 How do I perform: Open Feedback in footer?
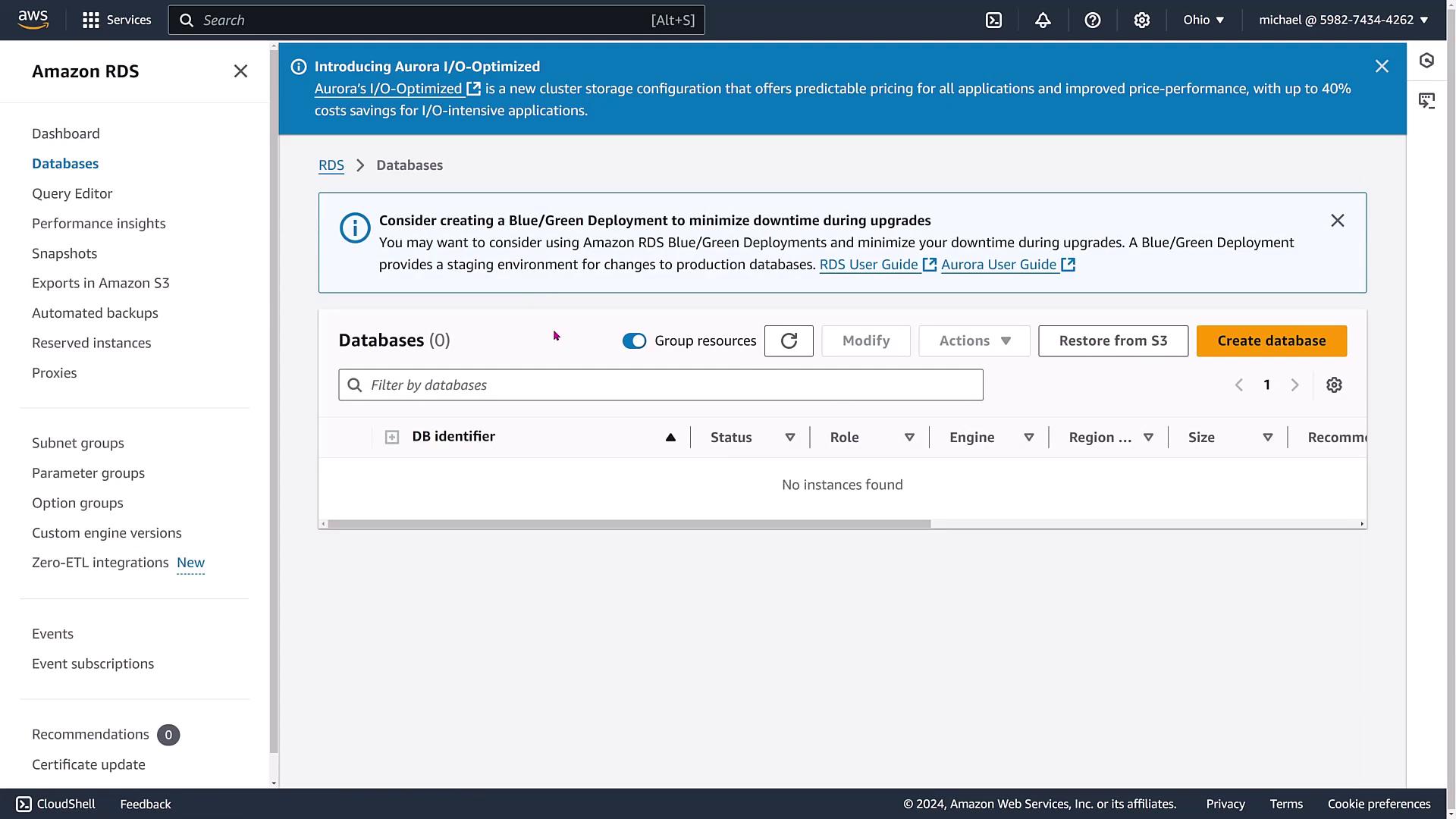tap(146, 804)
